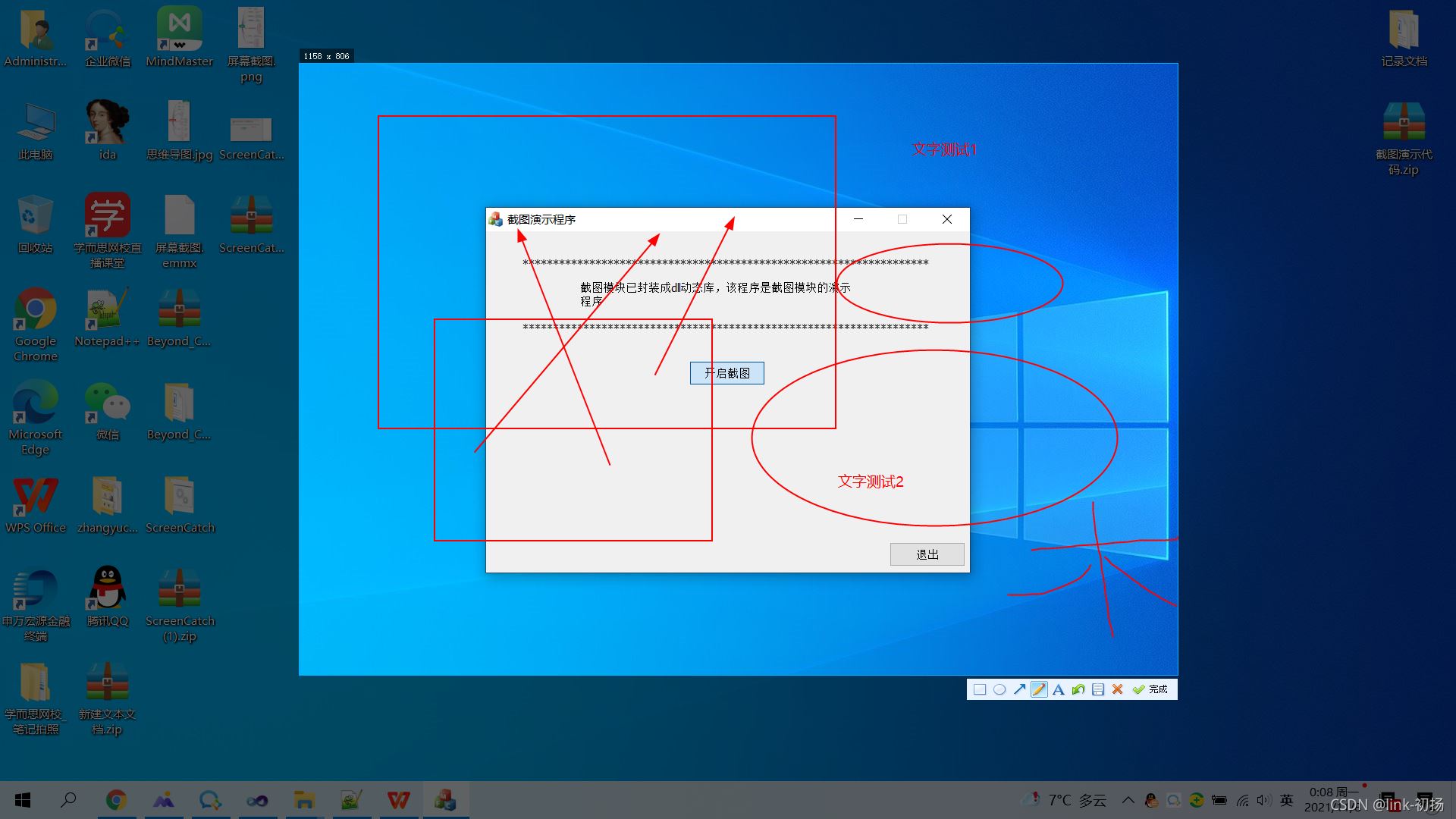Click the delete/cancel drawing icon

coord(1118,689)
